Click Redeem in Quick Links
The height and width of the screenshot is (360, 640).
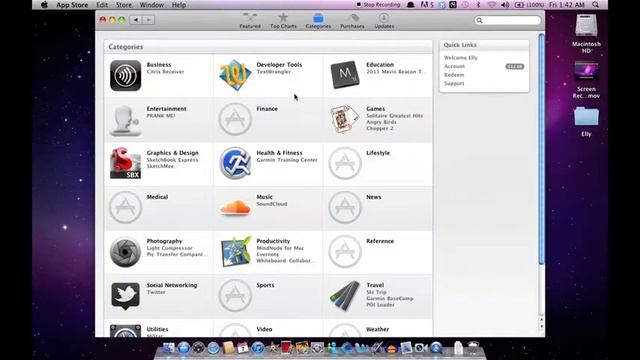pos(454,75)
